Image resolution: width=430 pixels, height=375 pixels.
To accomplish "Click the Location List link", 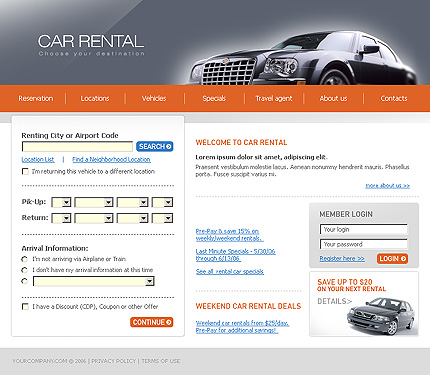I will (x=38, y=159).
